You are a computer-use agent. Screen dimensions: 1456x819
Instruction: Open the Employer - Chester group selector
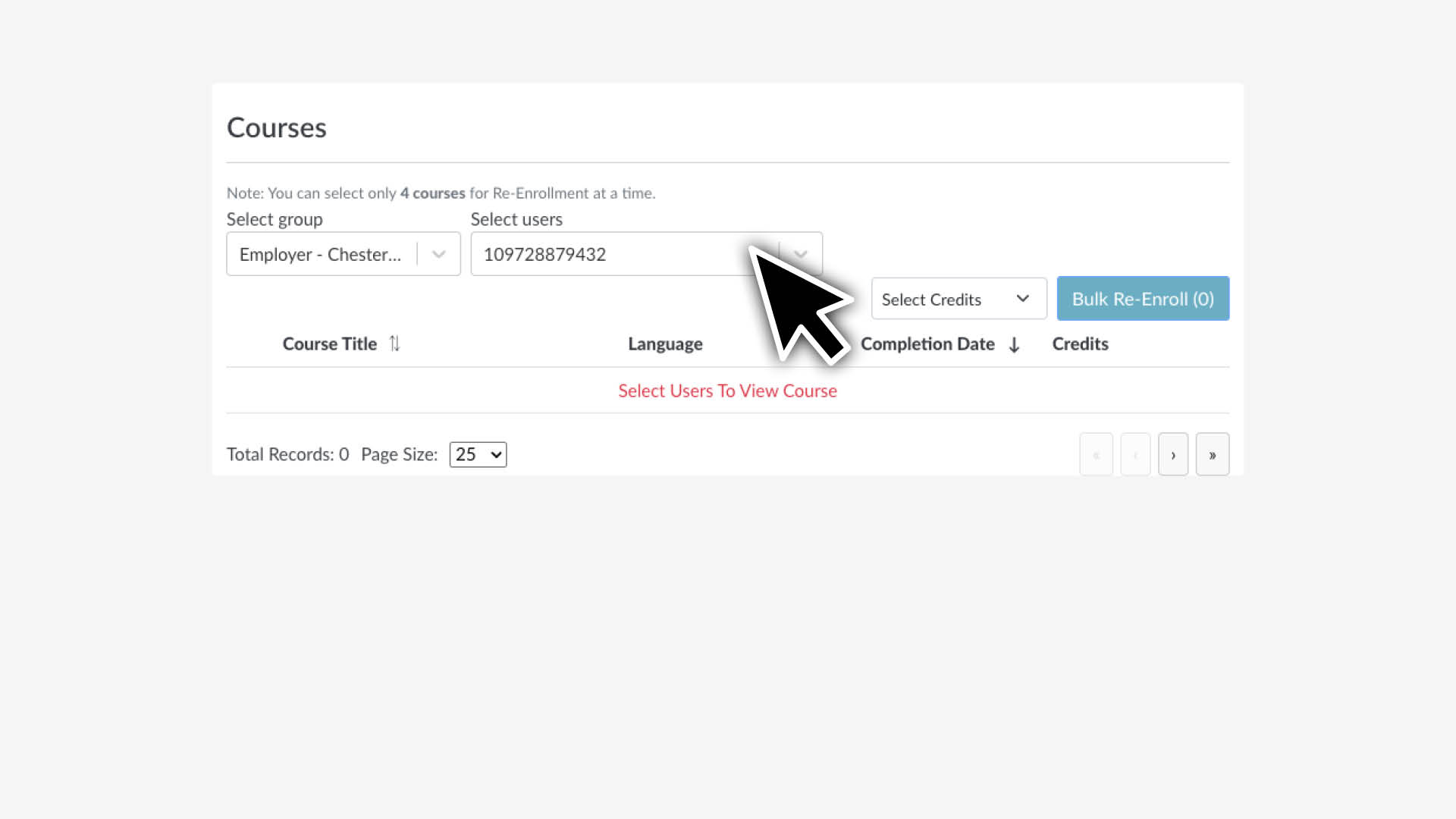click(322, 255)
